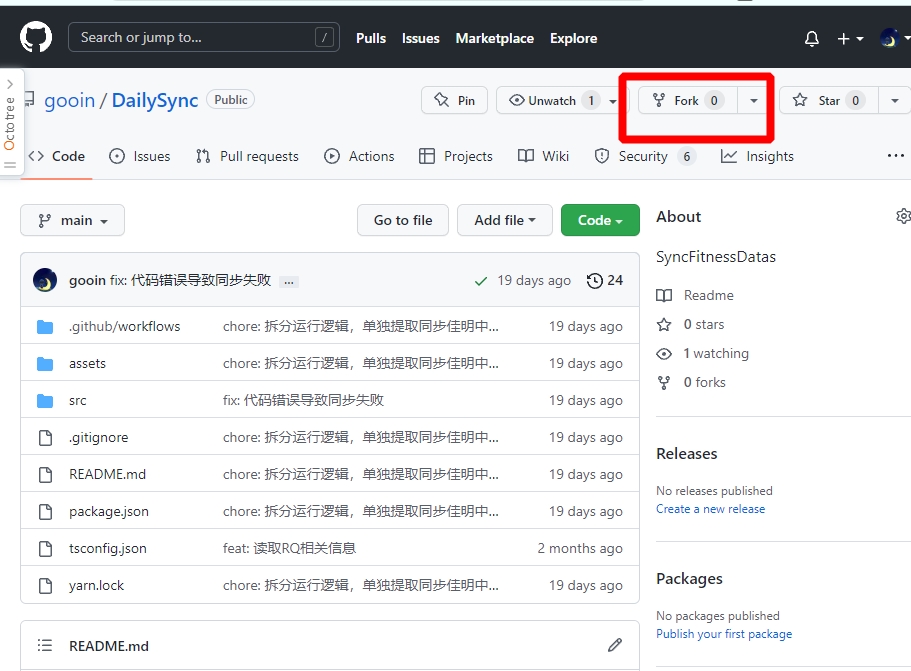The image size is (911, 671).
Task: Click Go to file button
Action: coord(403,220)
